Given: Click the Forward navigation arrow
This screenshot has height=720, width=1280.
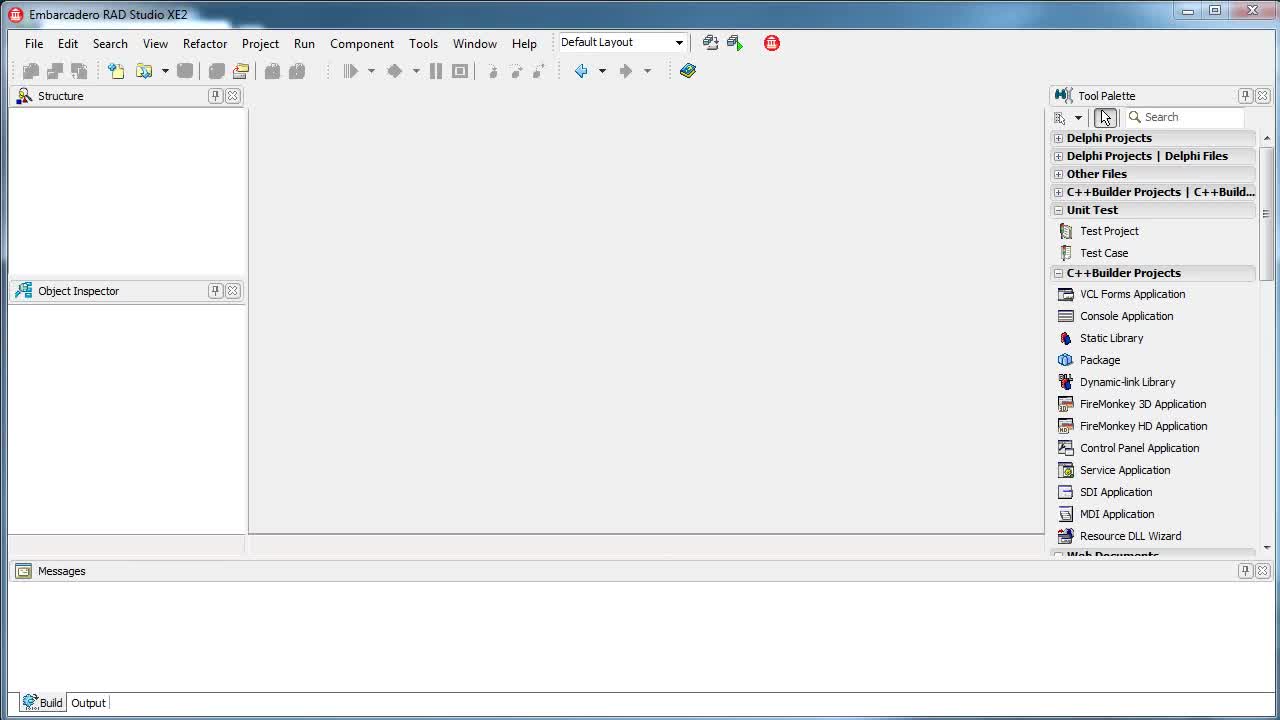Looking at the screenshot, I should click(x=626, y=71).
